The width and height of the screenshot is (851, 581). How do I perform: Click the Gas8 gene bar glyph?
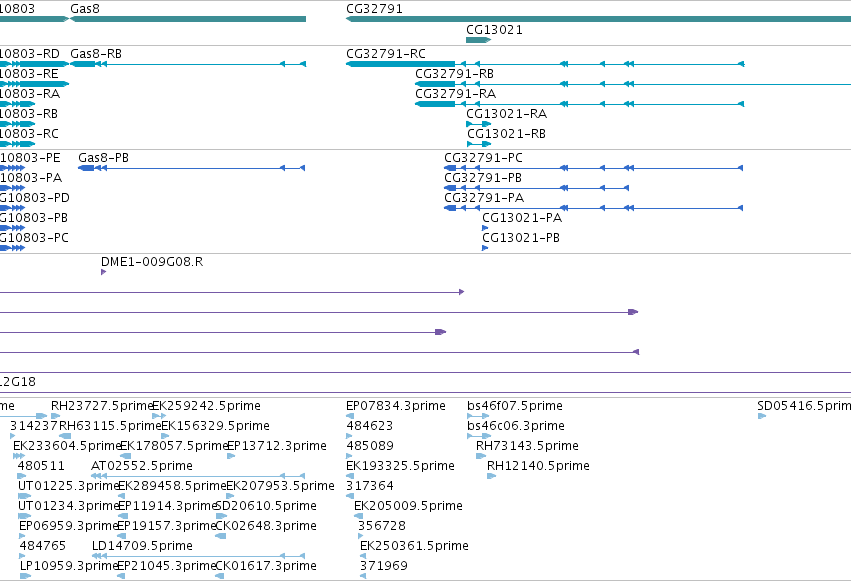point(188,19)
